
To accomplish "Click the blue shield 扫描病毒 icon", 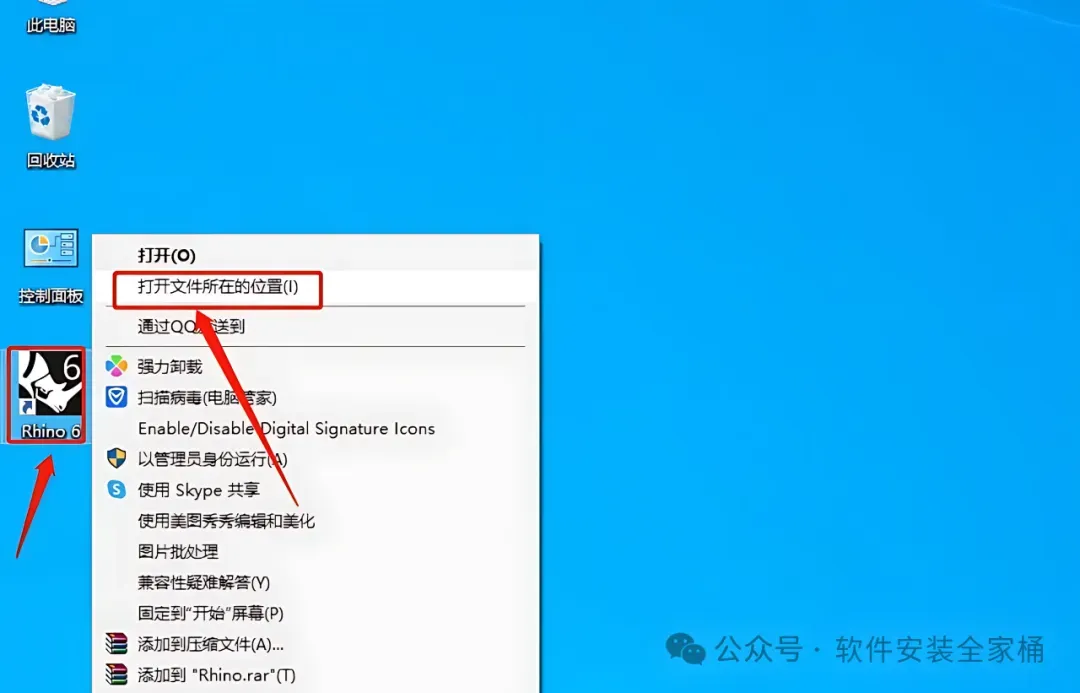I will [x=116, y=397].
